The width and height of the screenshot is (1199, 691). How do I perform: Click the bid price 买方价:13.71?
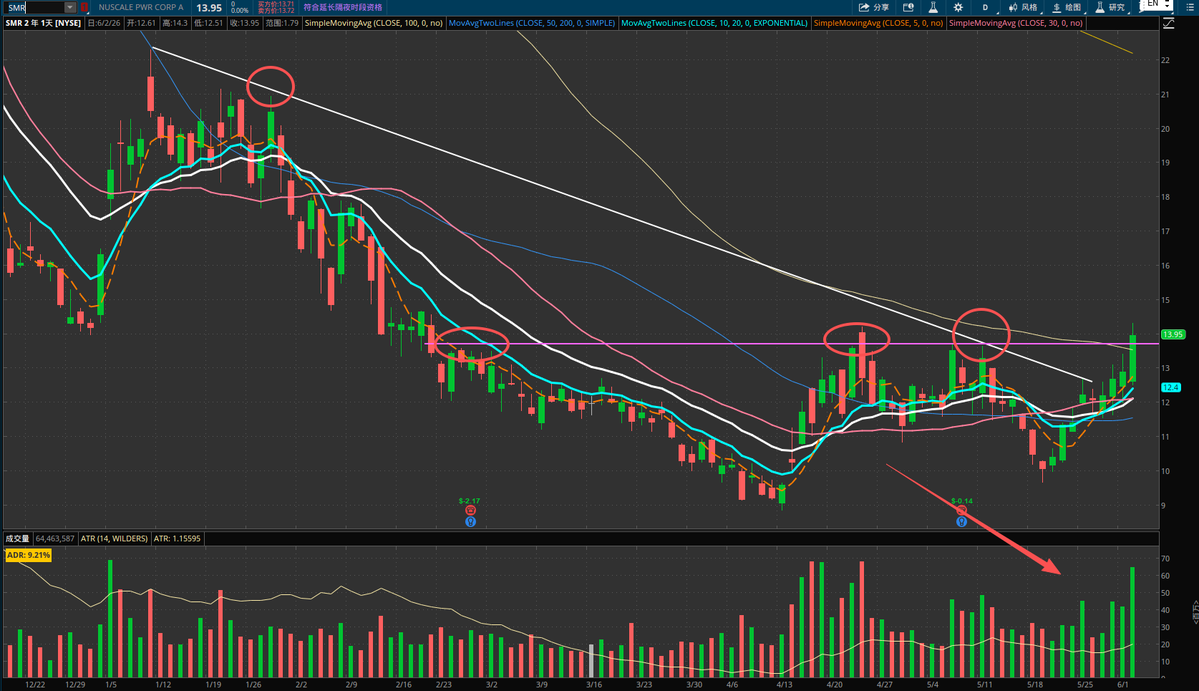276,4
